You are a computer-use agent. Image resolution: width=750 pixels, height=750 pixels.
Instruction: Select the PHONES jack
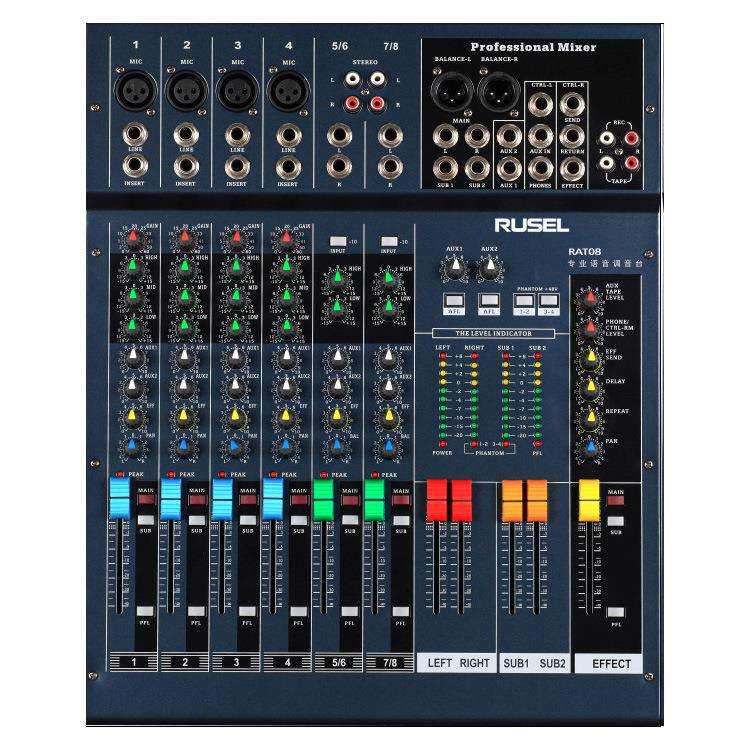click(541, 169)
